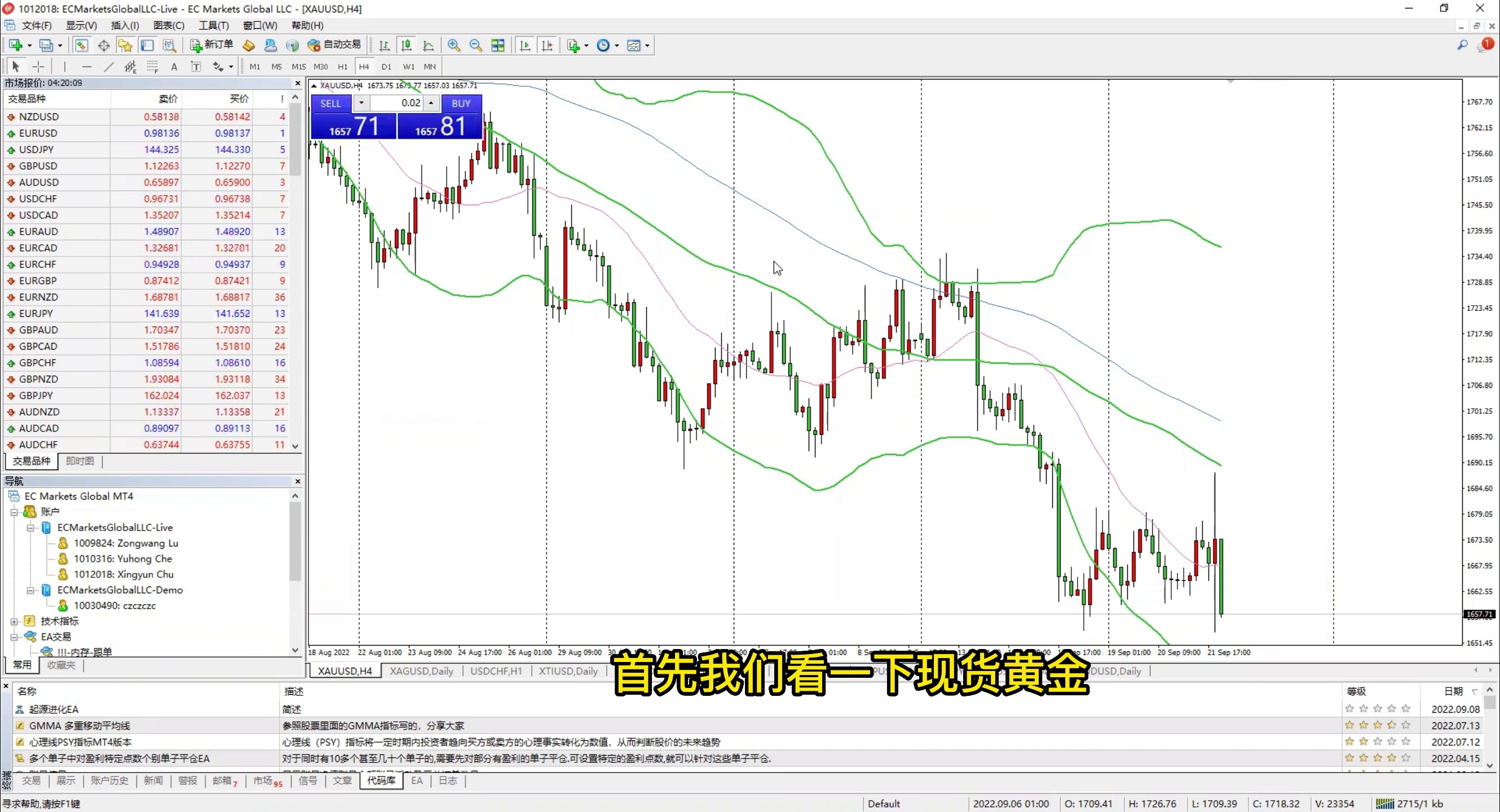Open the 图表(C) menu

pos(168,25)
